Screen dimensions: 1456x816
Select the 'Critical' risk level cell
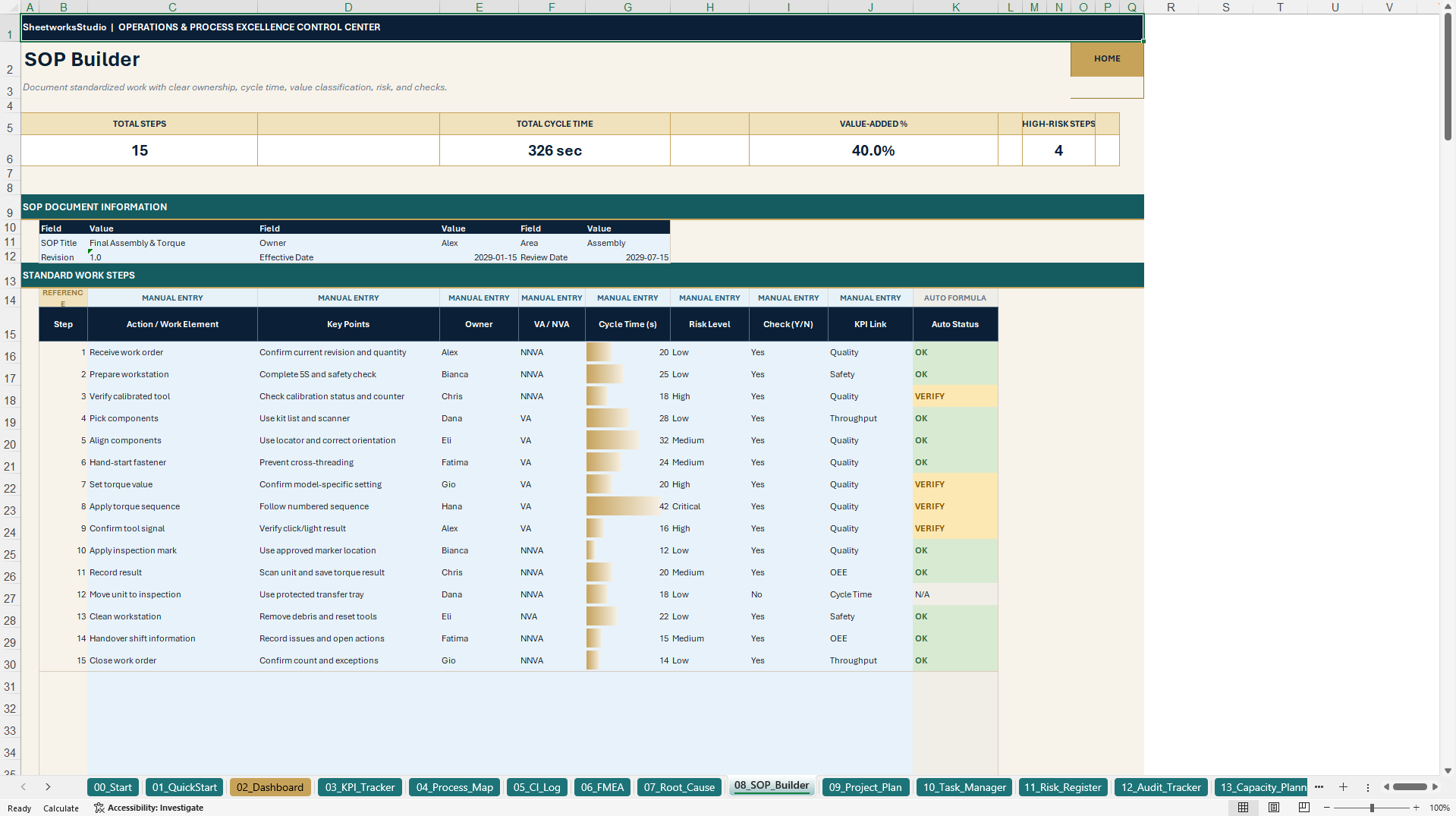click(709, 506)
